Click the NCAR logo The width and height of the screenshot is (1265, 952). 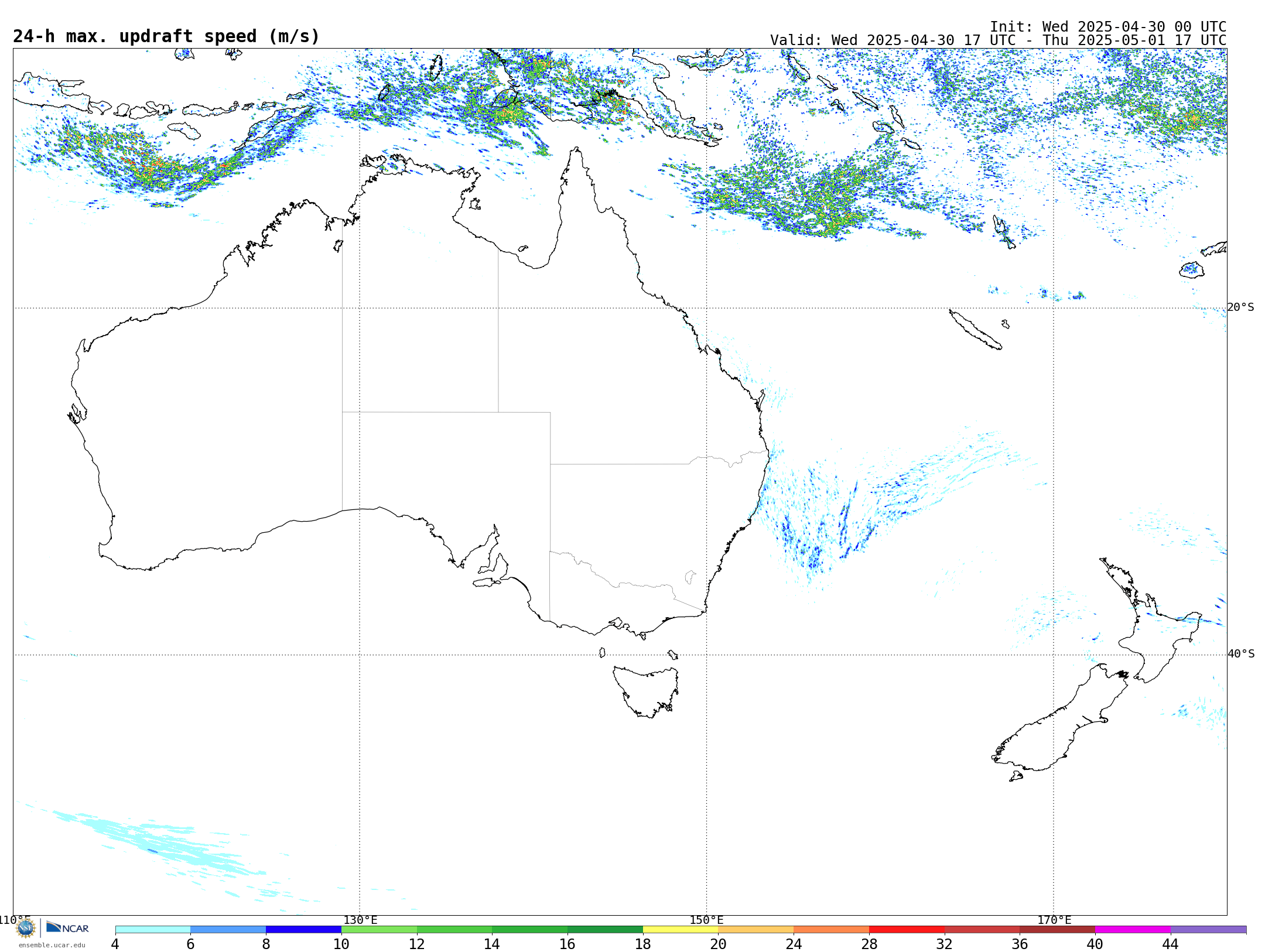67,928
